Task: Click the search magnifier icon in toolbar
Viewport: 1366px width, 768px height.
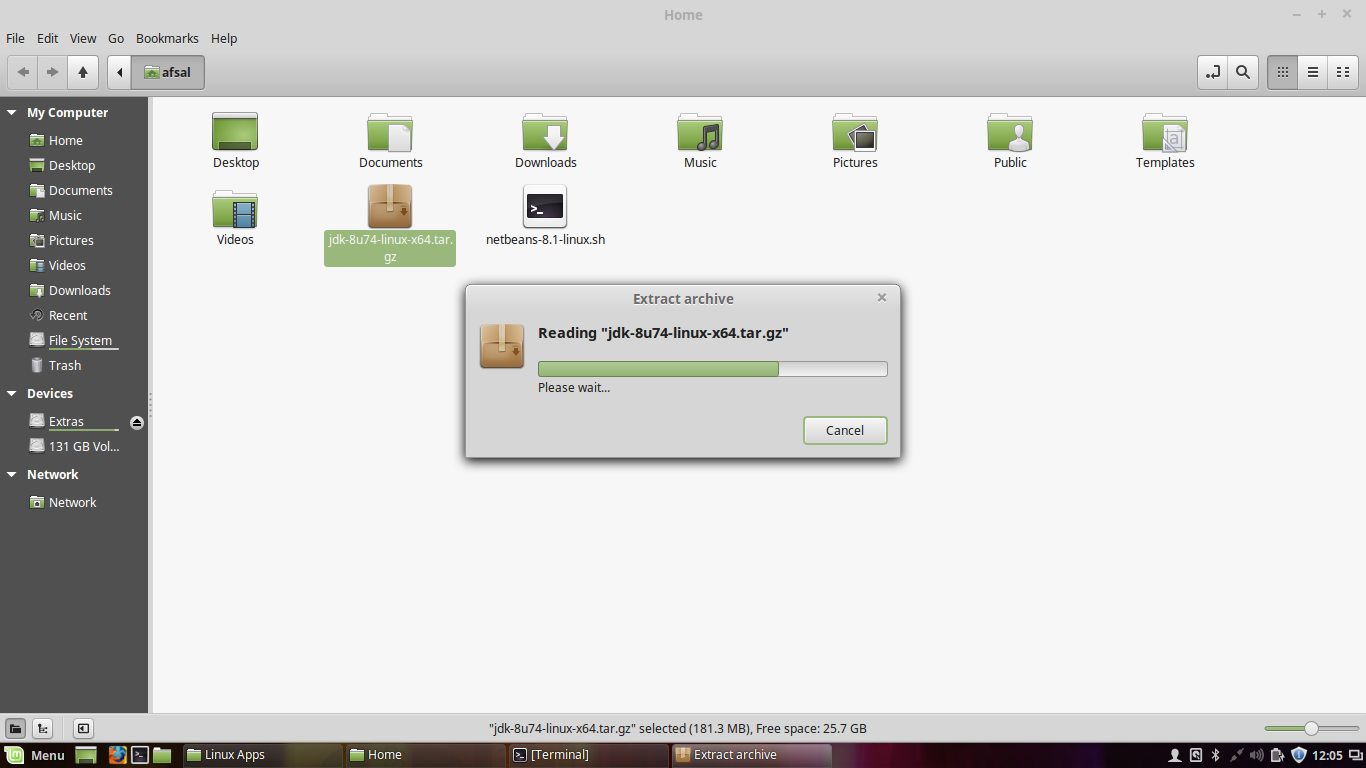Action: pyautogui.click(x=1242, y=72)
